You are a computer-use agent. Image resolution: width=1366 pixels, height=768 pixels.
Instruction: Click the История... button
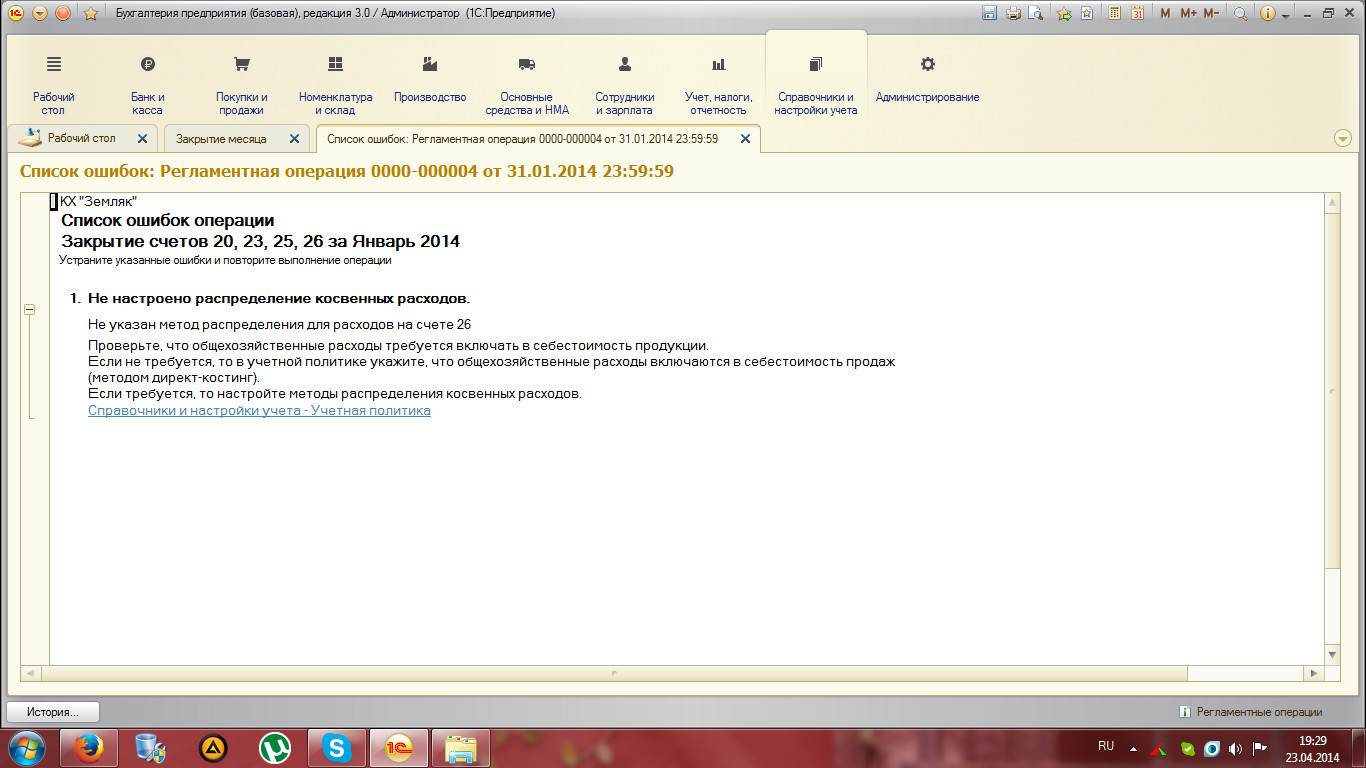[53, 712]
